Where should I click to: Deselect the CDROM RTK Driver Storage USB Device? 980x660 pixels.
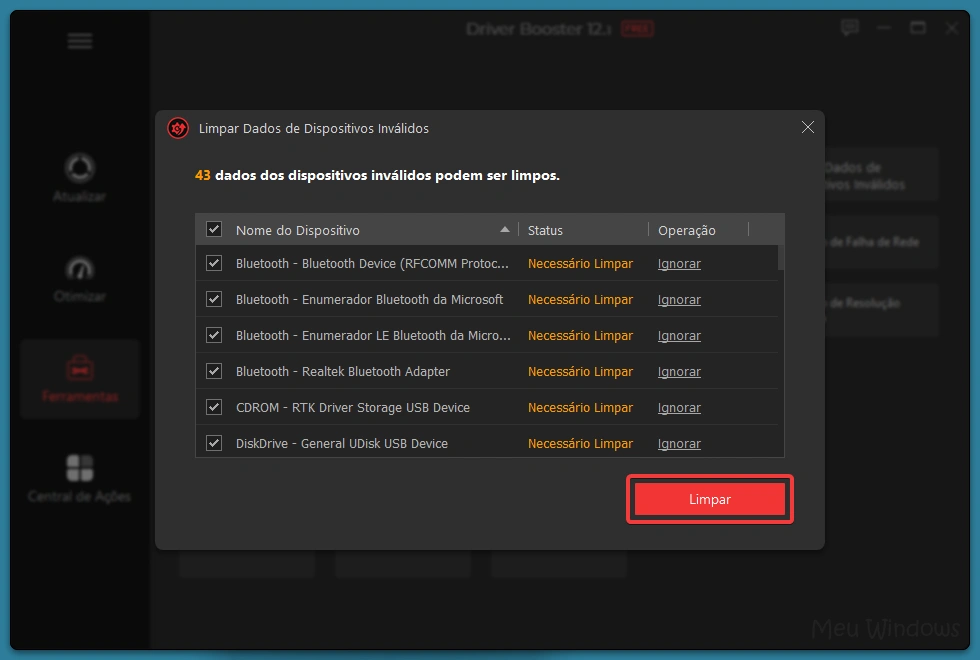coord(213,407)
